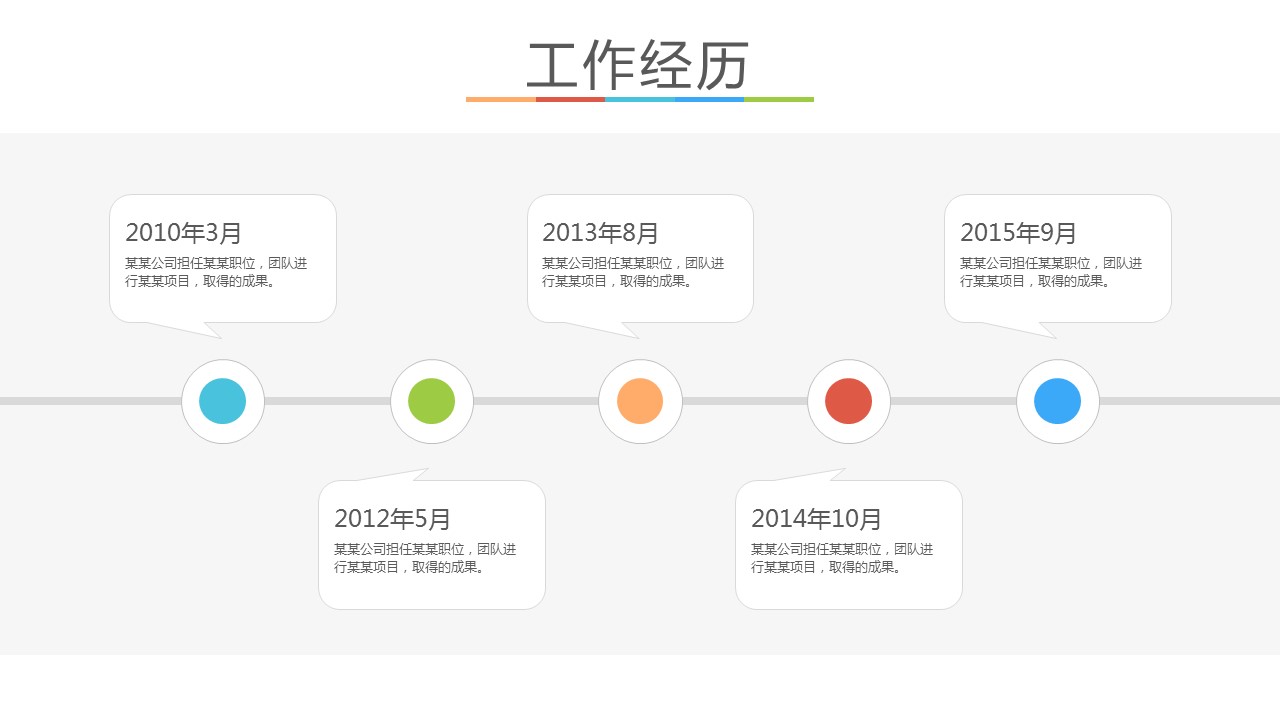Click the blue segment of the title underline
1280x720 pixels.
tap(709, 99)
